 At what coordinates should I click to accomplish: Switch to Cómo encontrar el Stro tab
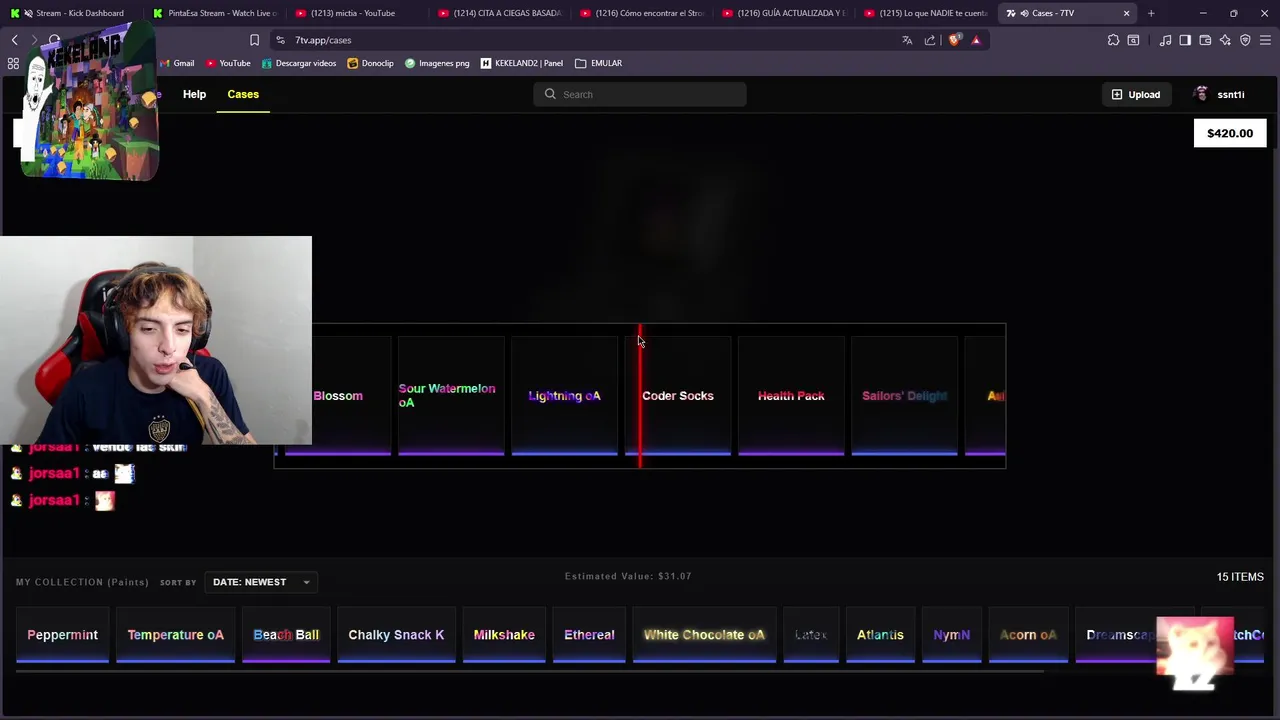642,13
